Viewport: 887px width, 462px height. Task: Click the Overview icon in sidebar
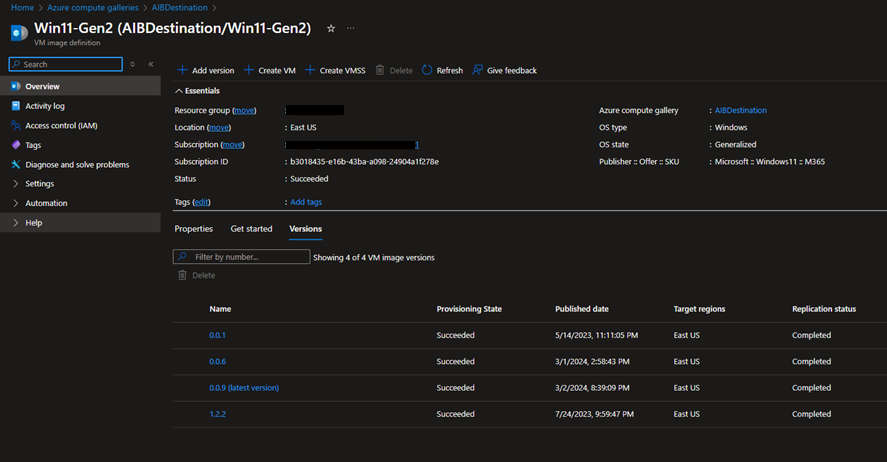coord(16,87)
